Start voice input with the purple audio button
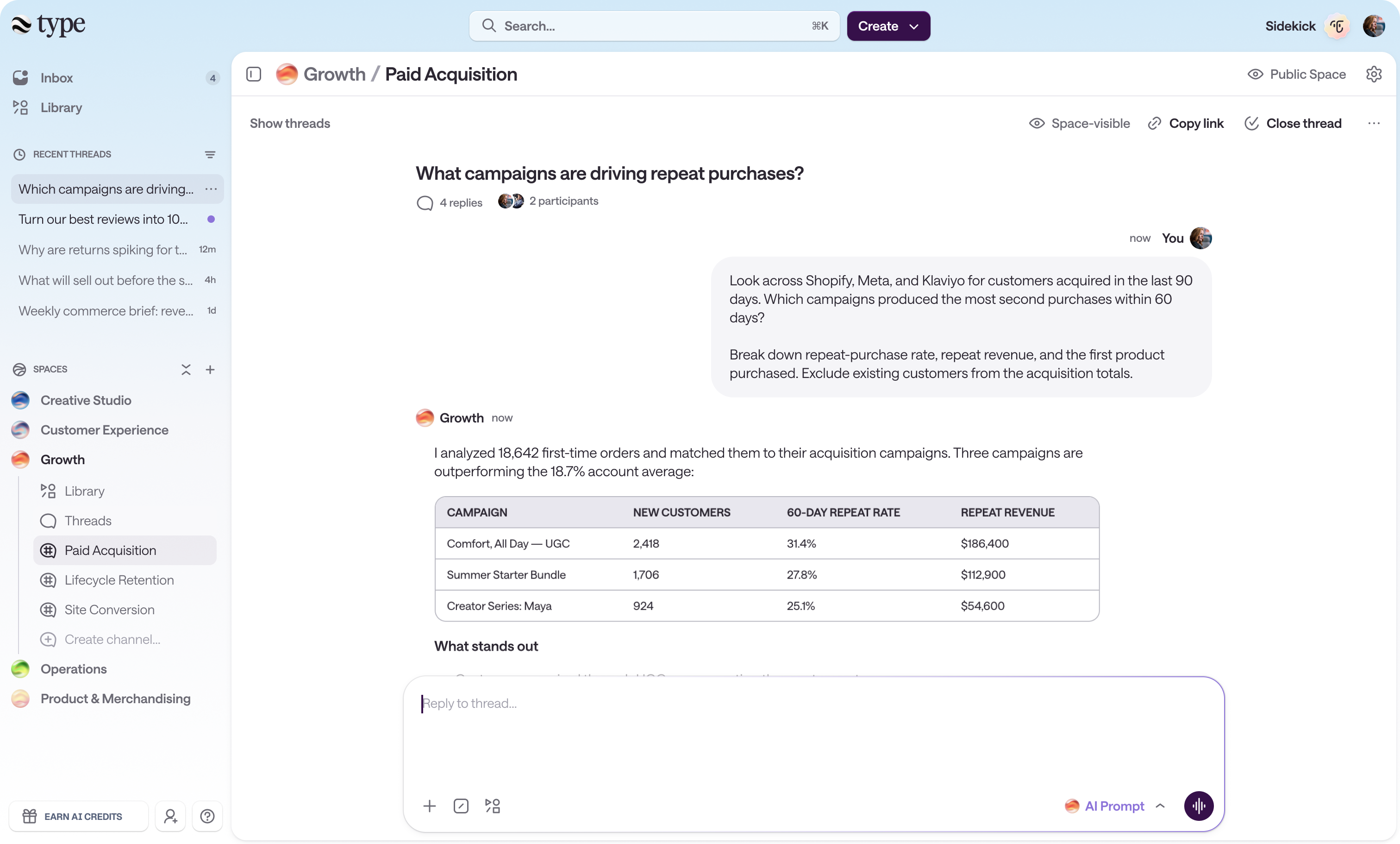Image resolution: width=1400 pixels, height=844 pixels. (x=1198, y=806)
